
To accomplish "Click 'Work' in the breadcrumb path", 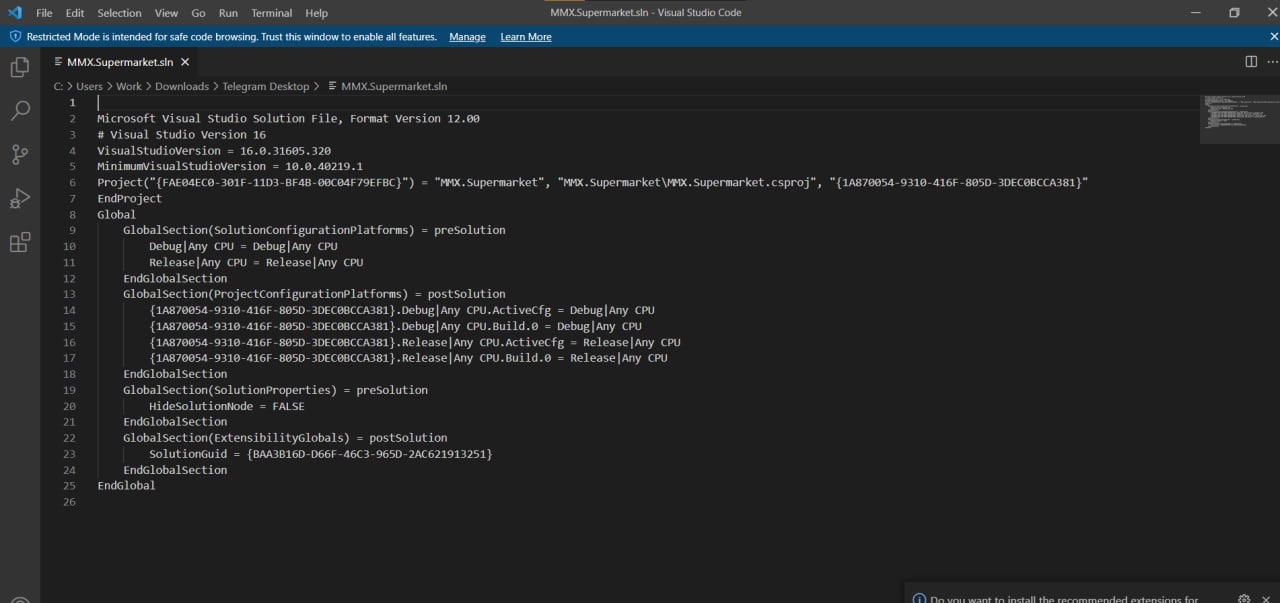I will (x=129, y=86).
